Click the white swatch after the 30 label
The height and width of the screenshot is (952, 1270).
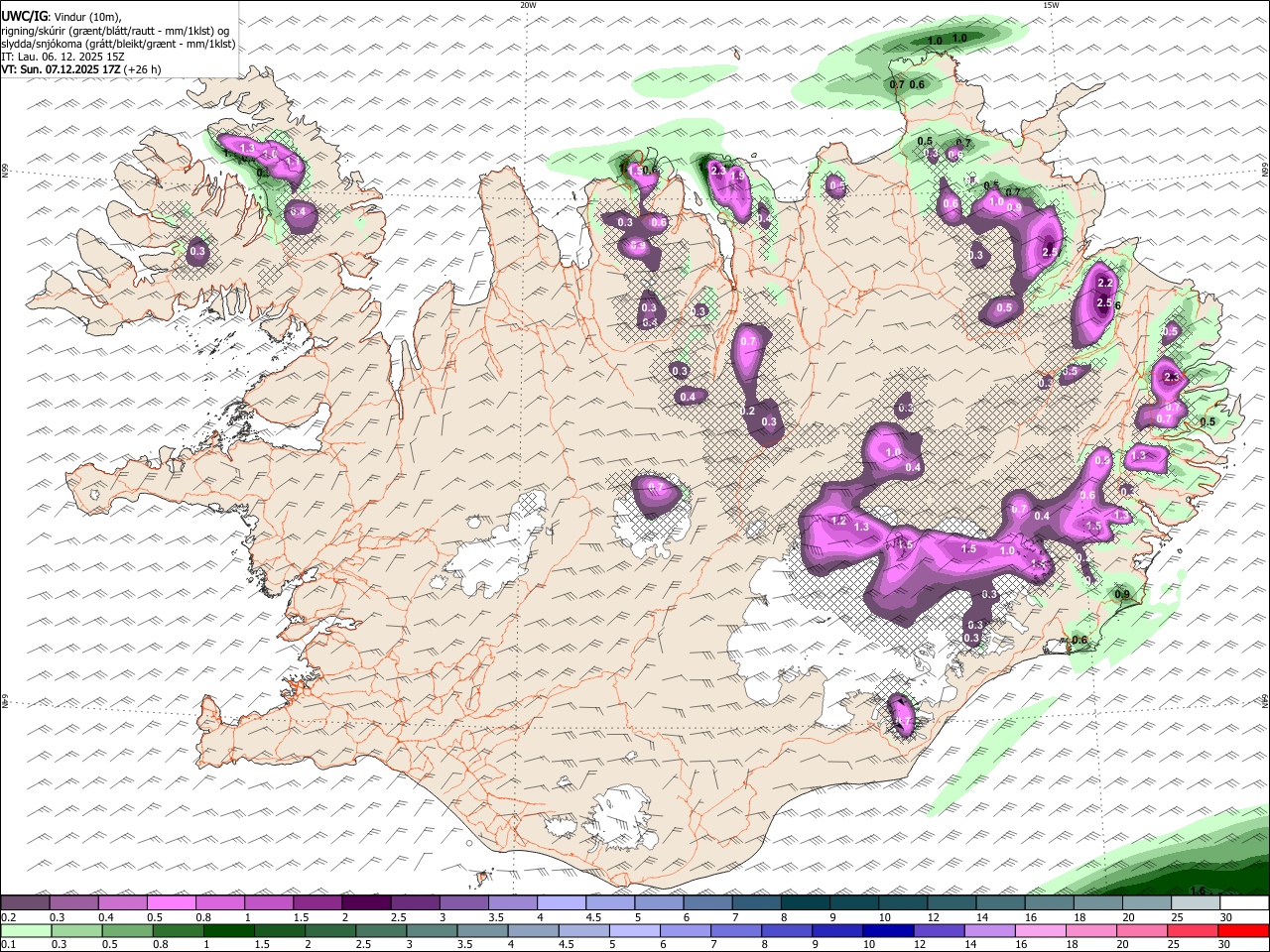(1244, 903)
